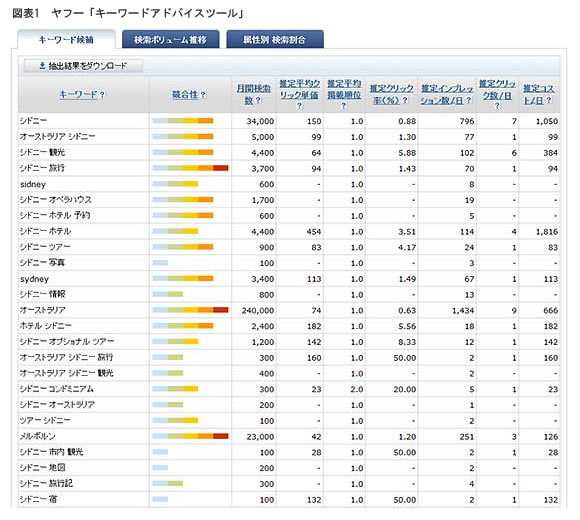Select the keyword シドニー オペラハウス
Viewport: 580px width, 520px height.
coord(56,200)
